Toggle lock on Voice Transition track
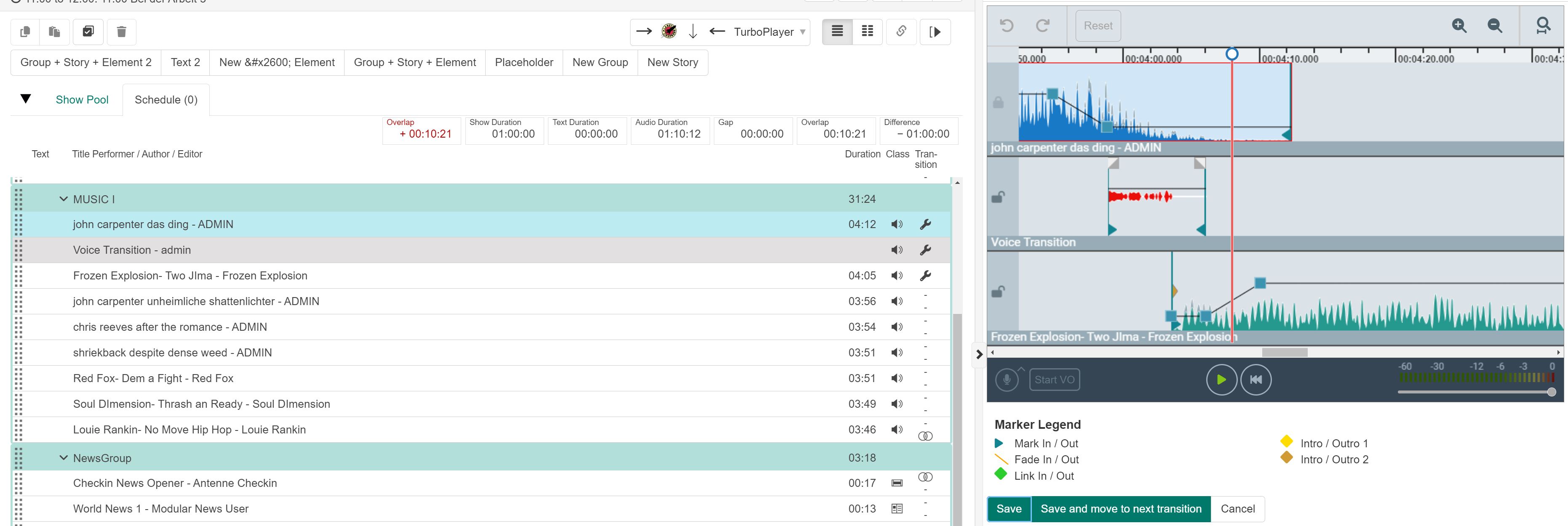 tap(998, 197)
